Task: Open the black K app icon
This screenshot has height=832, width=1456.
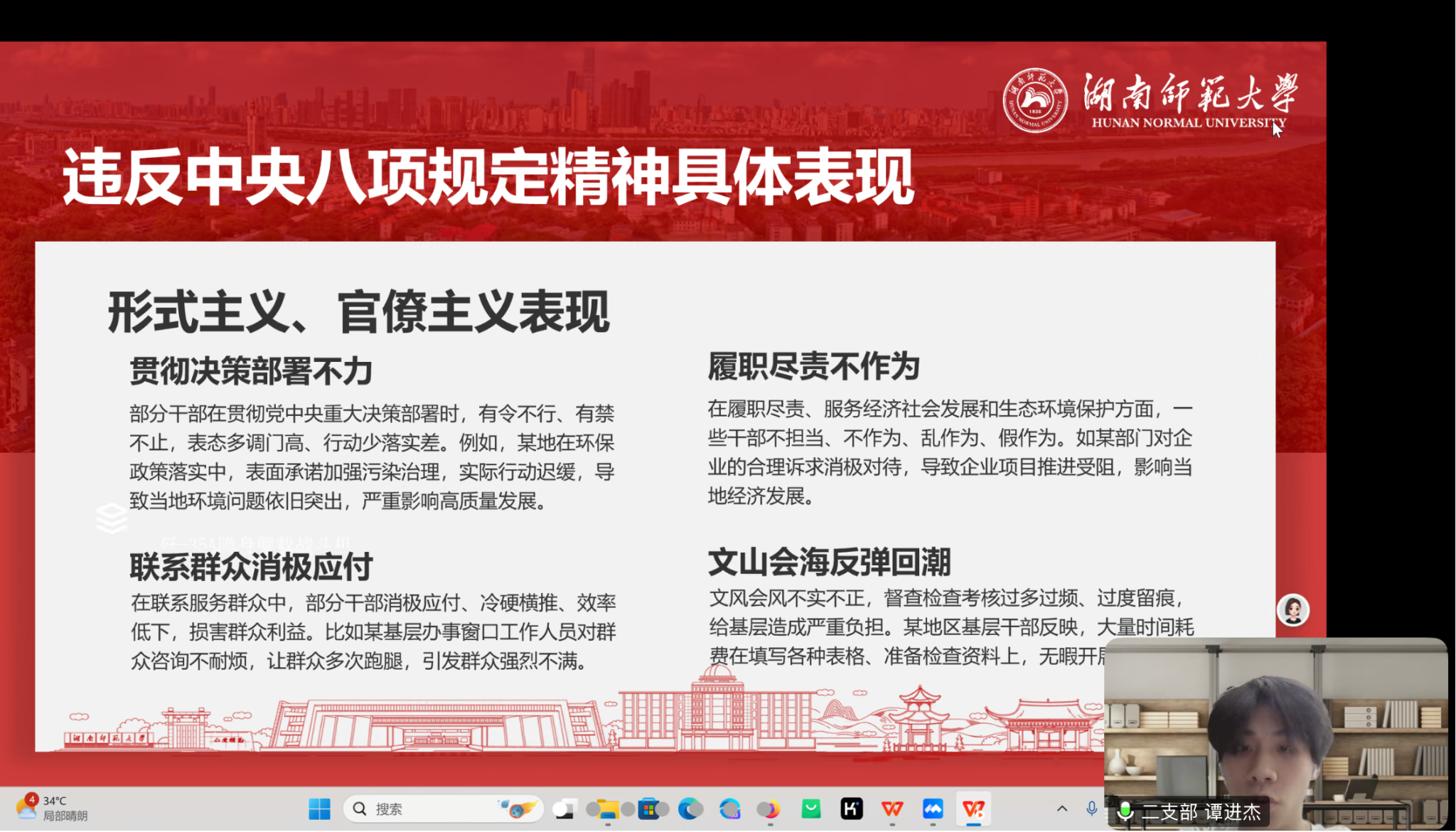Action: [851, 809]
